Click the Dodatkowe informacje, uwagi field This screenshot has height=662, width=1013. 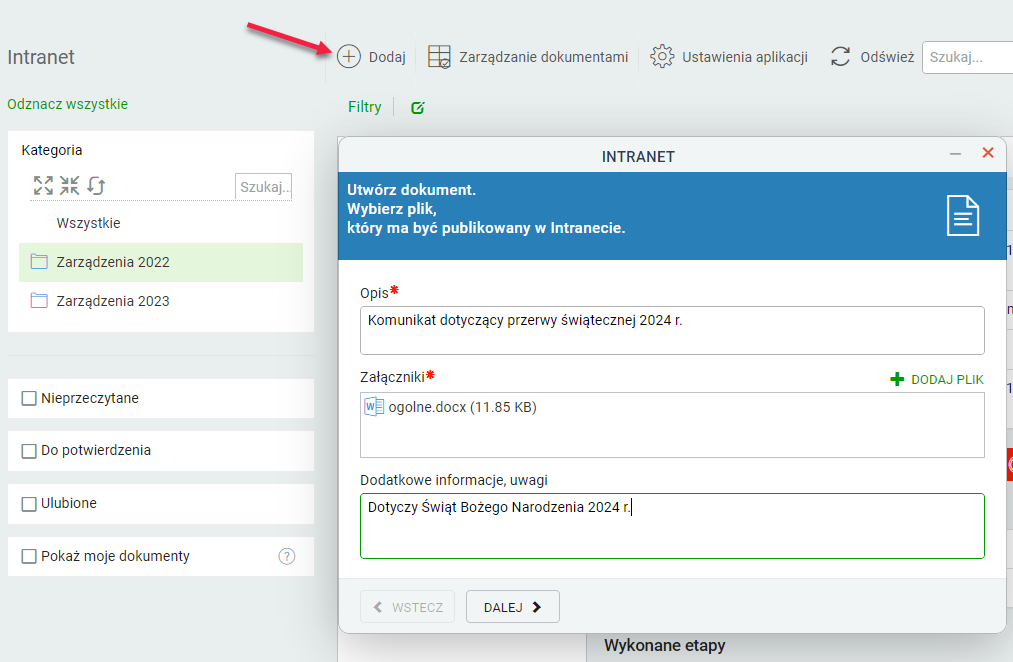[x=672, y=526]
